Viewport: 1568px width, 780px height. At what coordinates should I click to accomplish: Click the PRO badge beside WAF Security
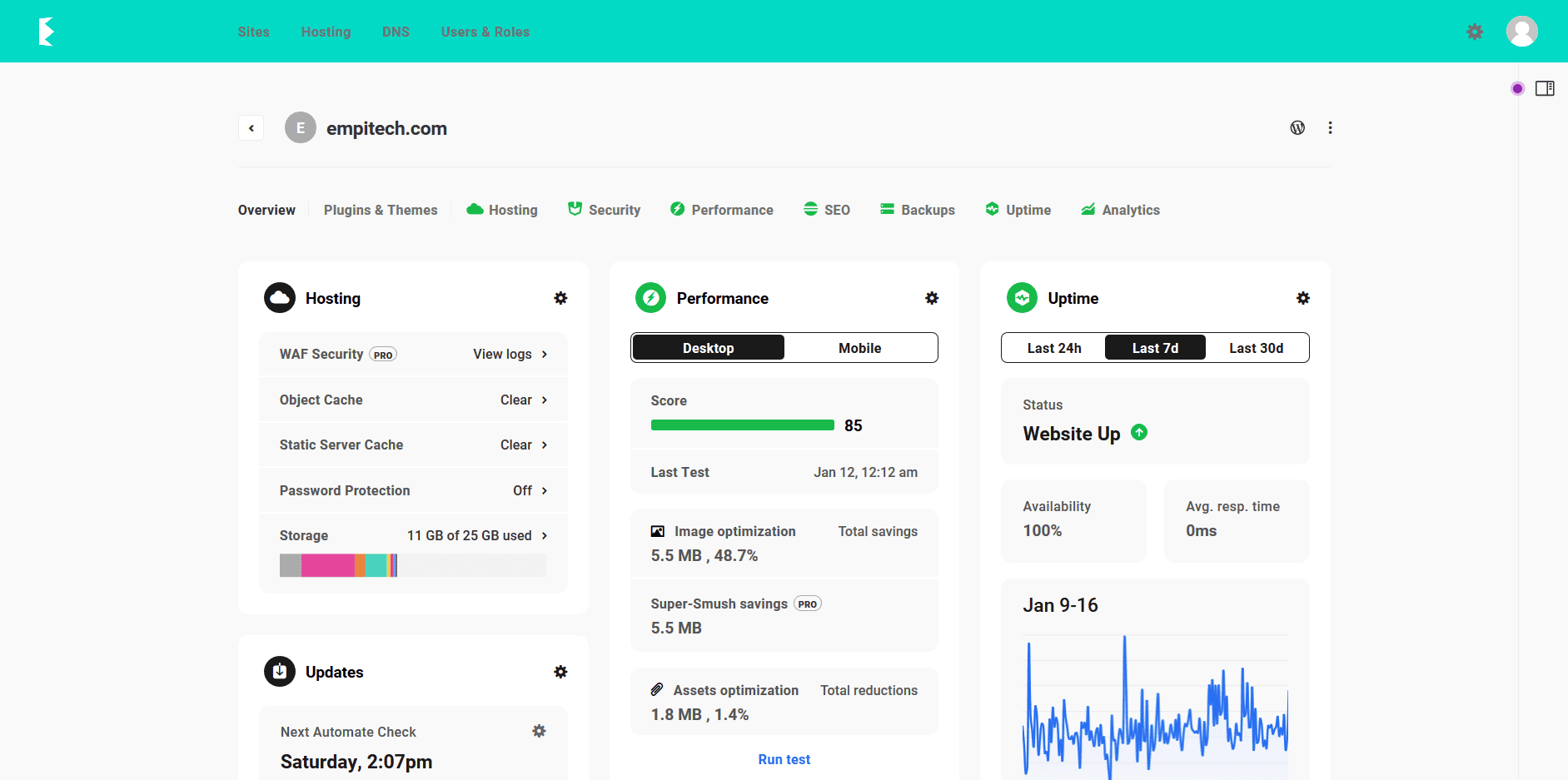pyautogui.click(x=383, y=355)
